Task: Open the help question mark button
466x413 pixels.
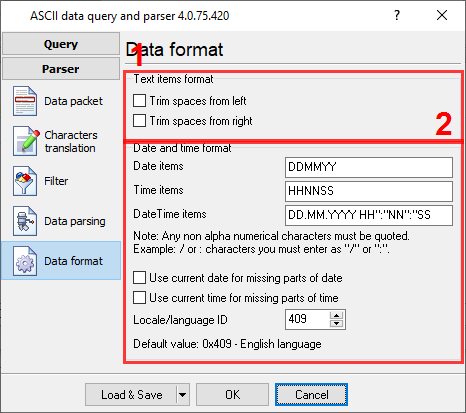Action: click(x=397, y=15)
